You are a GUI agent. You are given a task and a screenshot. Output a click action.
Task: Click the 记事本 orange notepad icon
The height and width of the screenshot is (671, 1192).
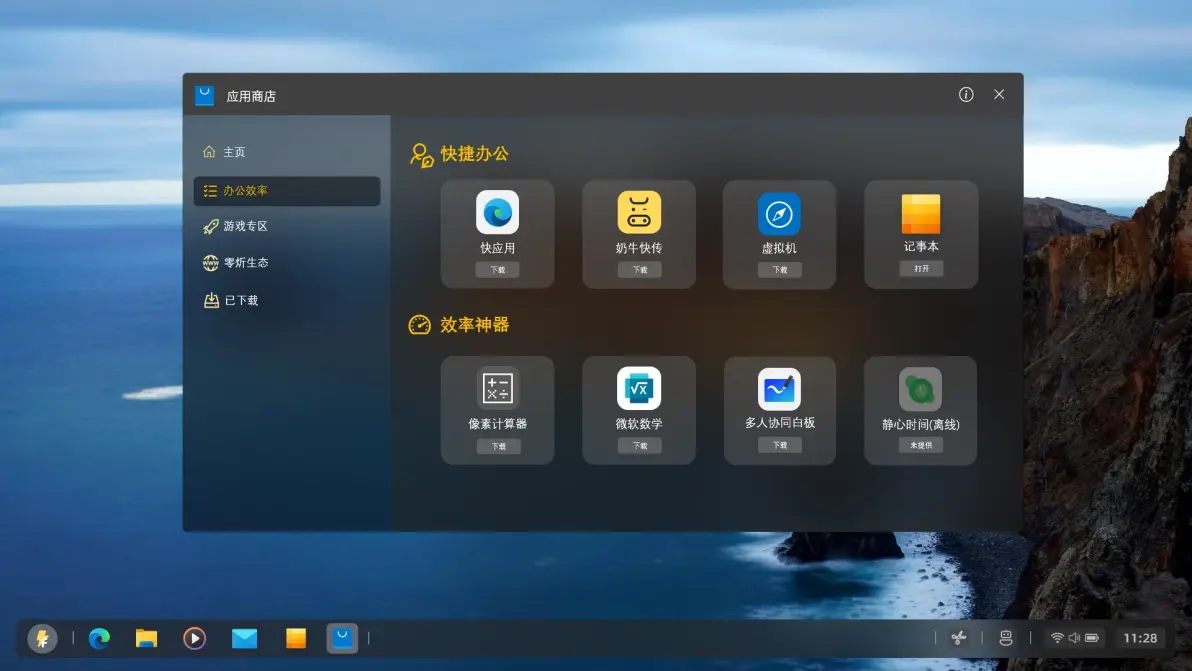921,214
